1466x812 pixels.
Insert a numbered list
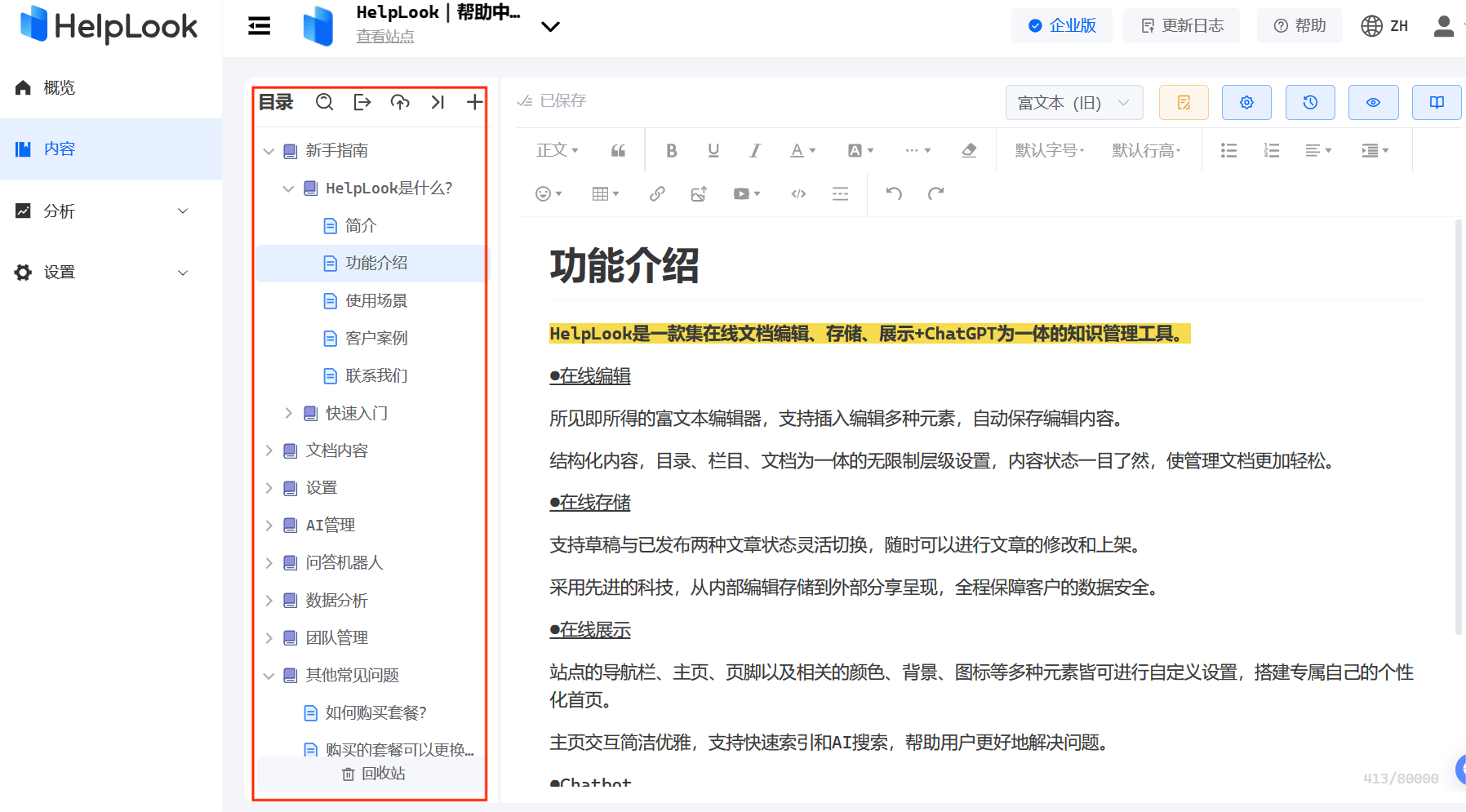pyautogui.click(x=1271, y=150)
